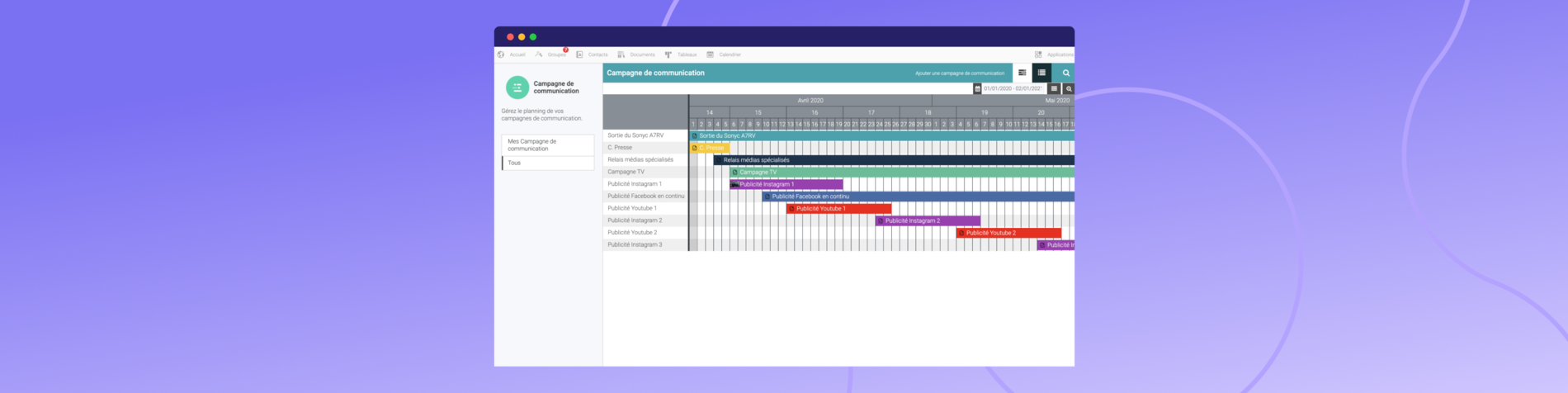Open the Tableaux board icon
Viewport: 1568px width, 393px height.
pos(668,54)
